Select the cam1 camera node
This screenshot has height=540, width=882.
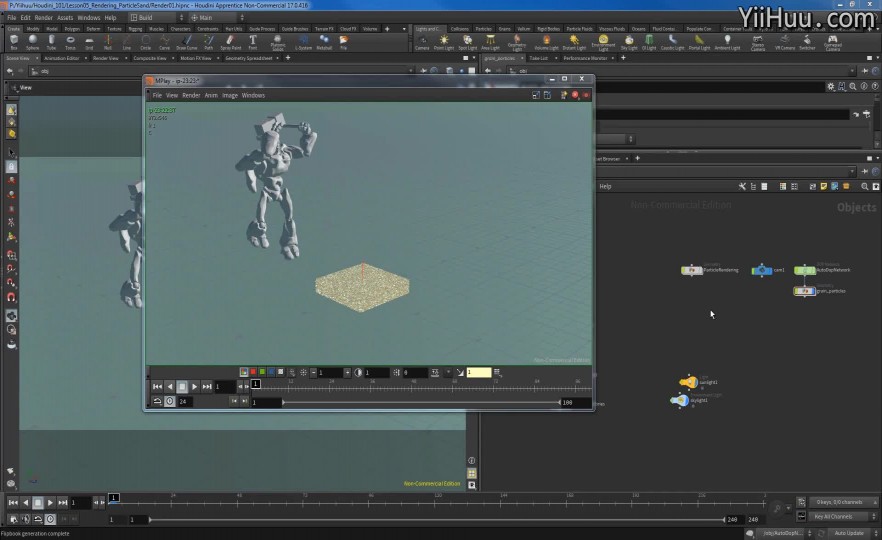click(x=762, y=270)
